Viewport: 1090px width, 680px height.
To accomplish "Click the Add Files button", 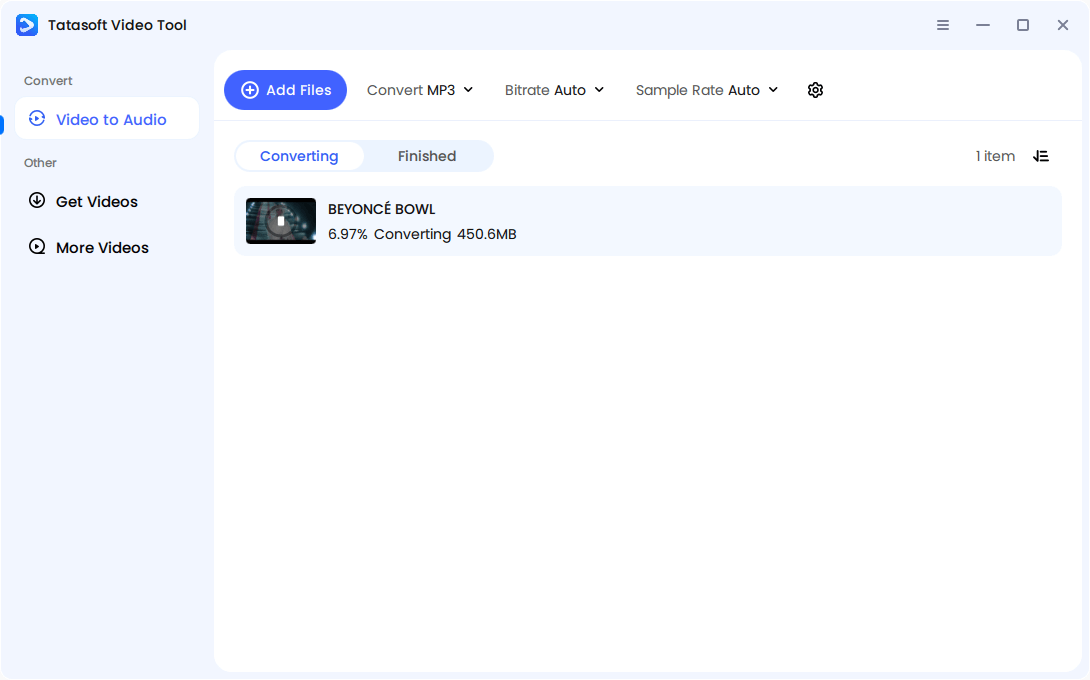I will coord(285,90).
